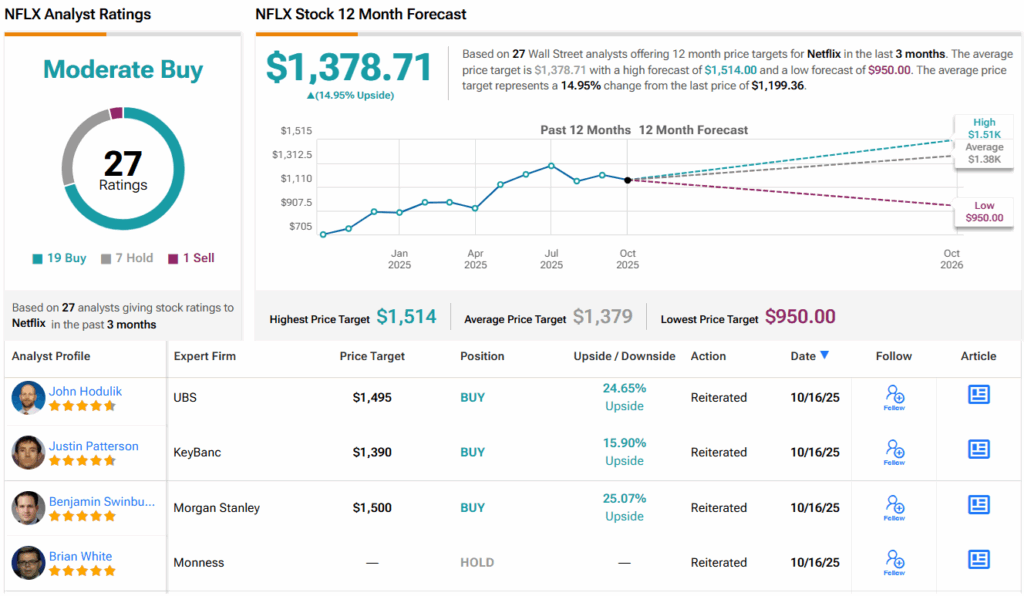Open Morgan Stanley rating article icon

[x=978, y=505]
